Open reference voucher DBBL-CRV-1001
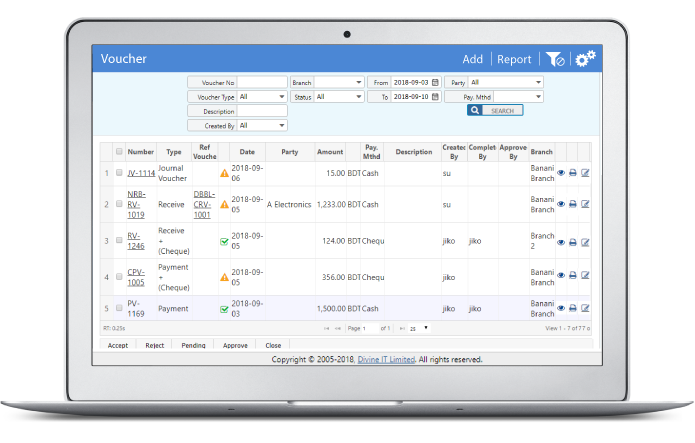Image resolution: width=695 pixels, height=443 pixels. pyautogui.click(x=204, y=204)
